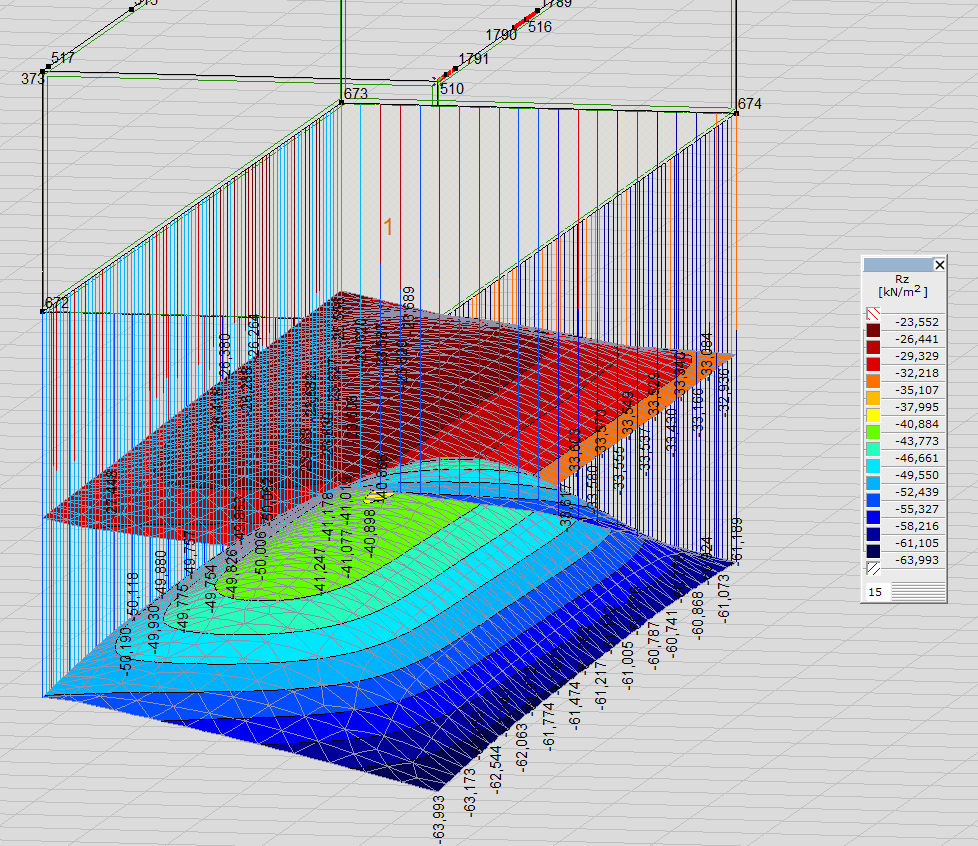The image size is (978, 846).
Task: Click the -40,884 legend value
Action: (x=917, y=424)
